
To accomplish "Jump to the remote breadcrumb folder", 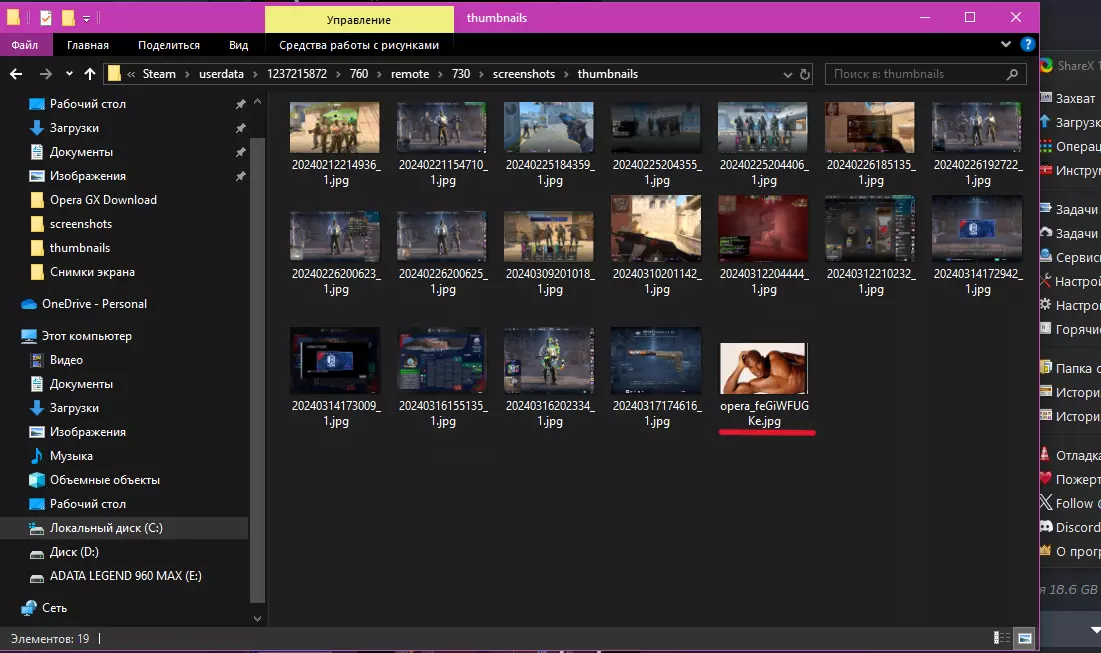I will pos(410,74).
